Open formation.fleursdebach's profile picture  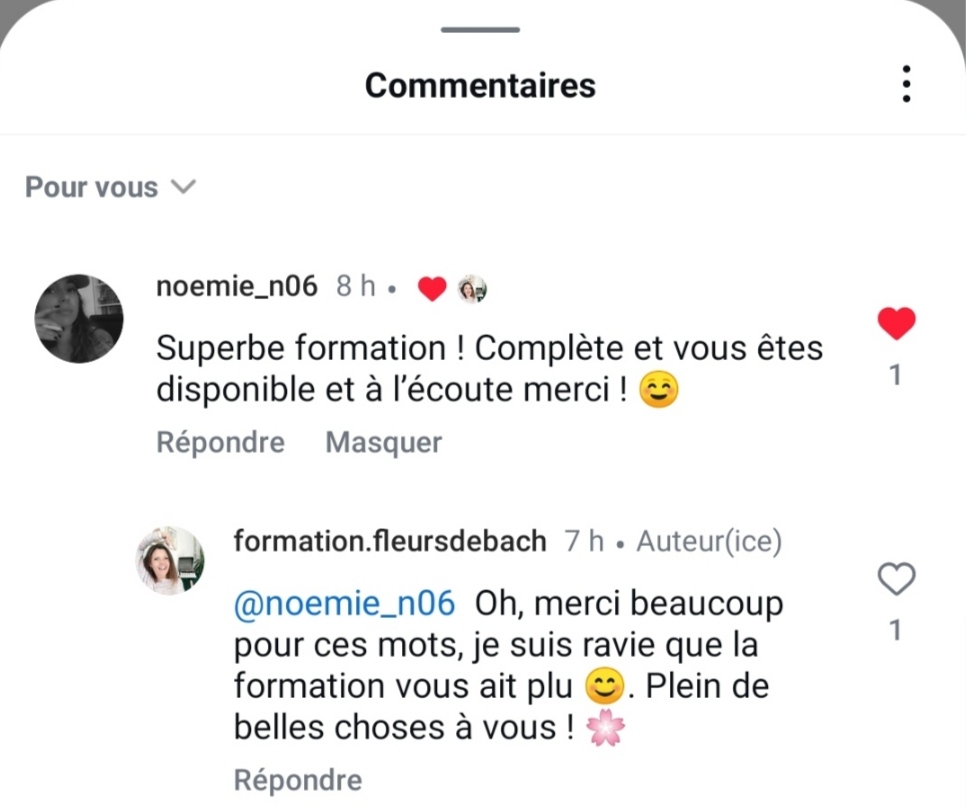pos(170,560)
